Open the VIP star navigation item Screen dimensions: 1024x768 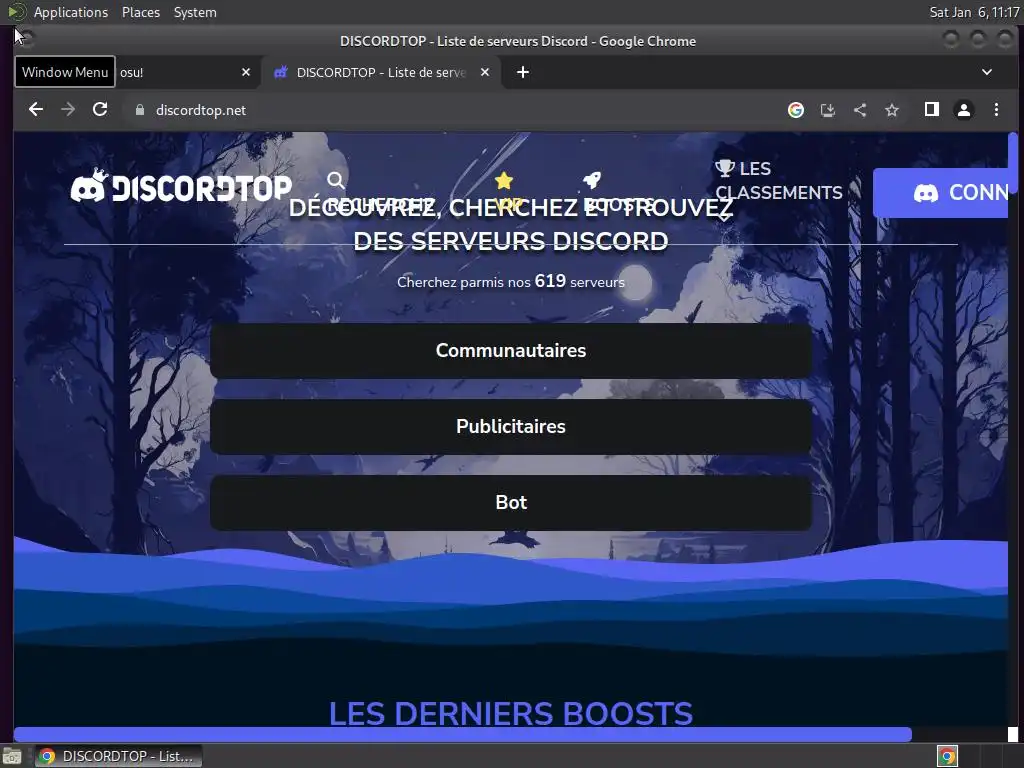pos(504,180)
